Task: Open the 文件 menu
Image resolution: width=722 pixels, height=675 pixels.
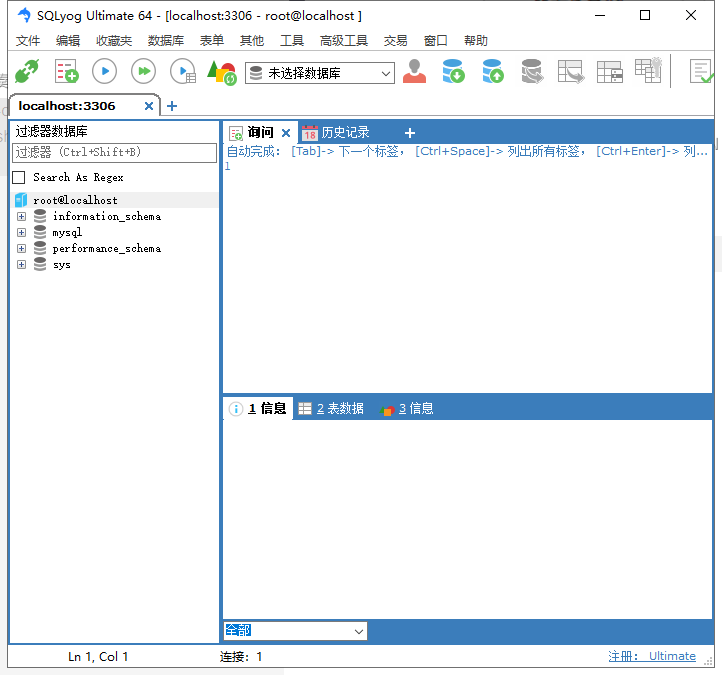Action: 28,41
